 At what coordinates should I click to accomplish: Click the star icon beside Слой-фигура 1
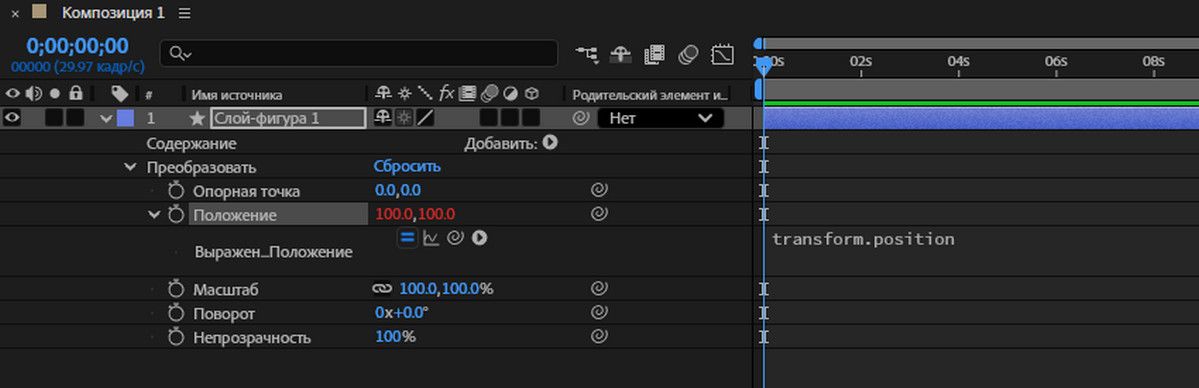point(197,119)
